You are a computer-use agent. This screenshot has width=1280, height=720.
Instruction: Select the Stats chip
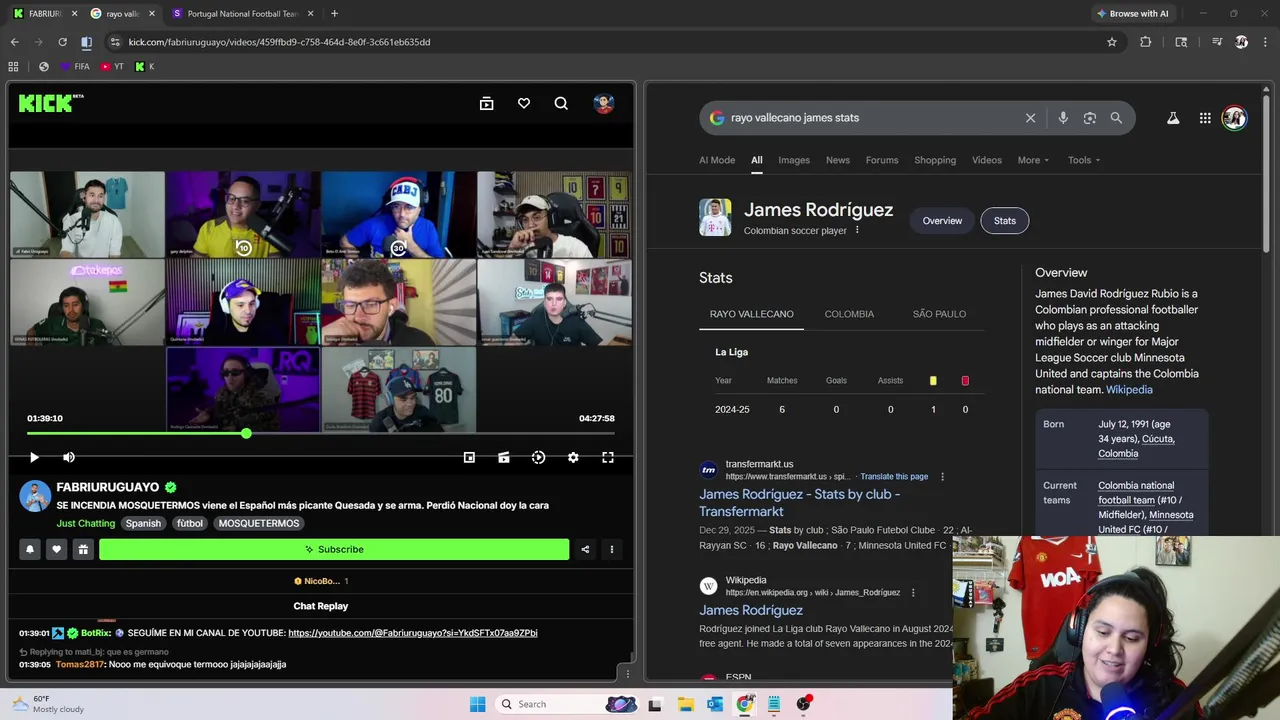(x=1005, y=221)
